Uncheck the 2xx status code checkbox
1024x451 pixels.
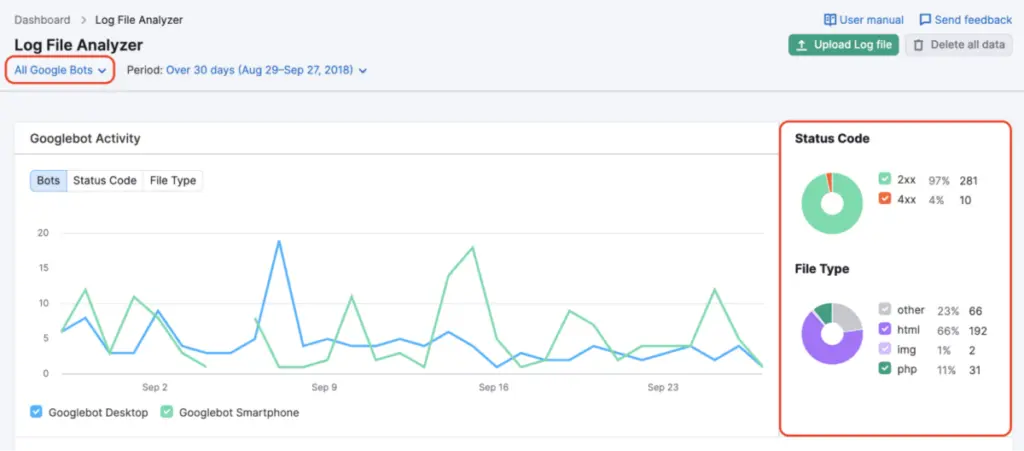coord(884,180)
